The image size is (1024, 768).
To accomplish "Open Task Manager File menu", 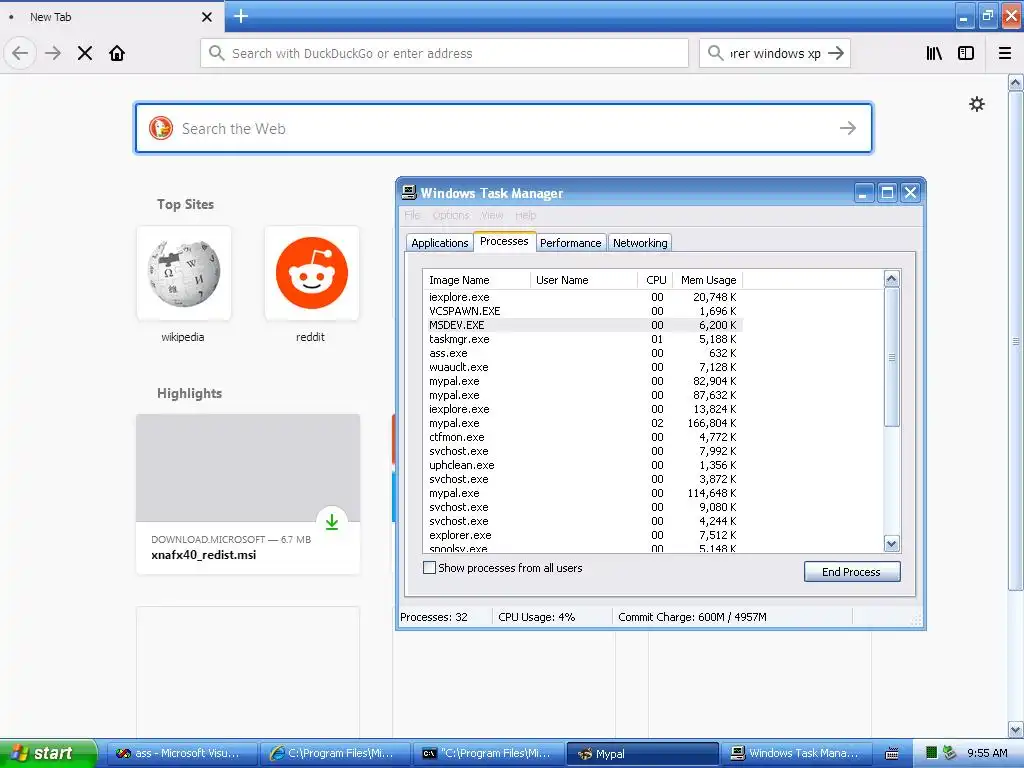I will (x=412, y=215).
